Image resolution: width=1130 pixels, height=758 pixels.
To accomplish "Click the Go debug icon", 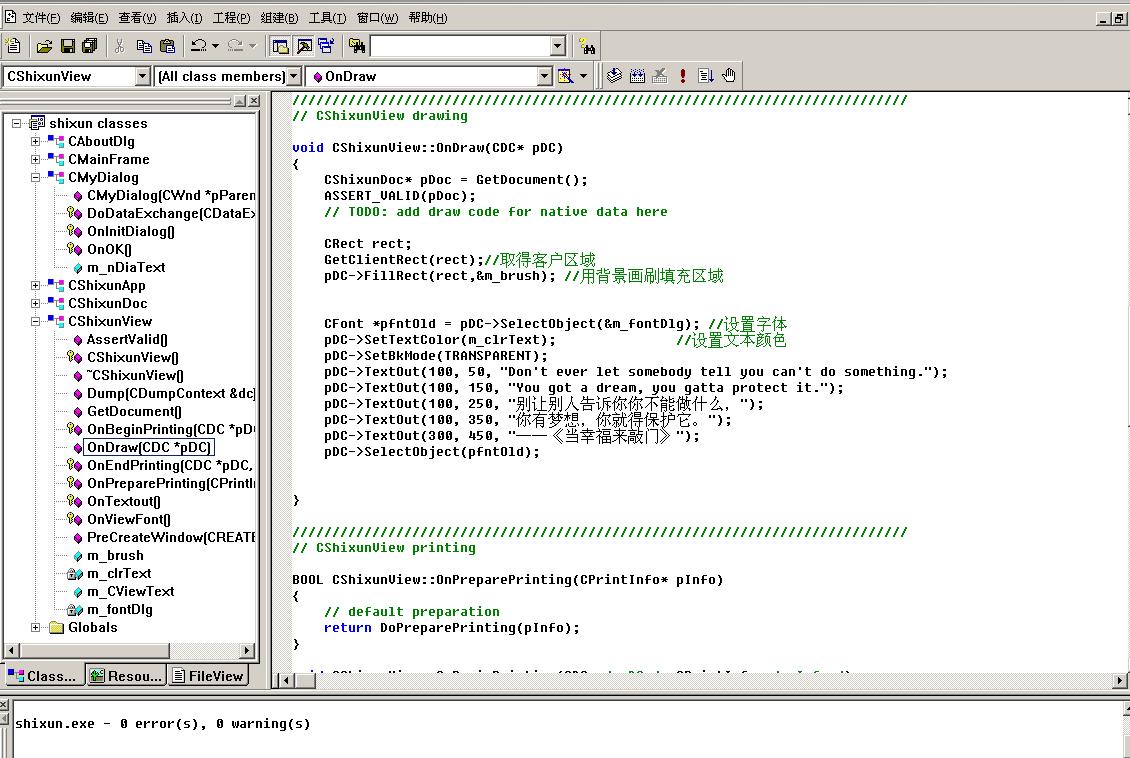I will point(706,76).
